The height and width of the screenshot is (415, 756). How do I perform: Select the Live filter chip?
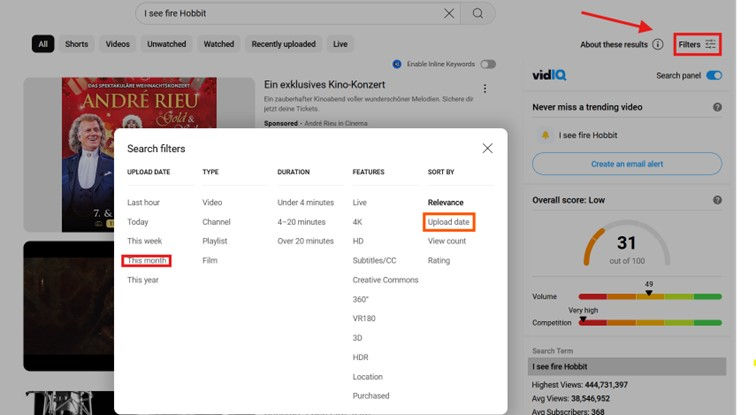pos(340,44)
